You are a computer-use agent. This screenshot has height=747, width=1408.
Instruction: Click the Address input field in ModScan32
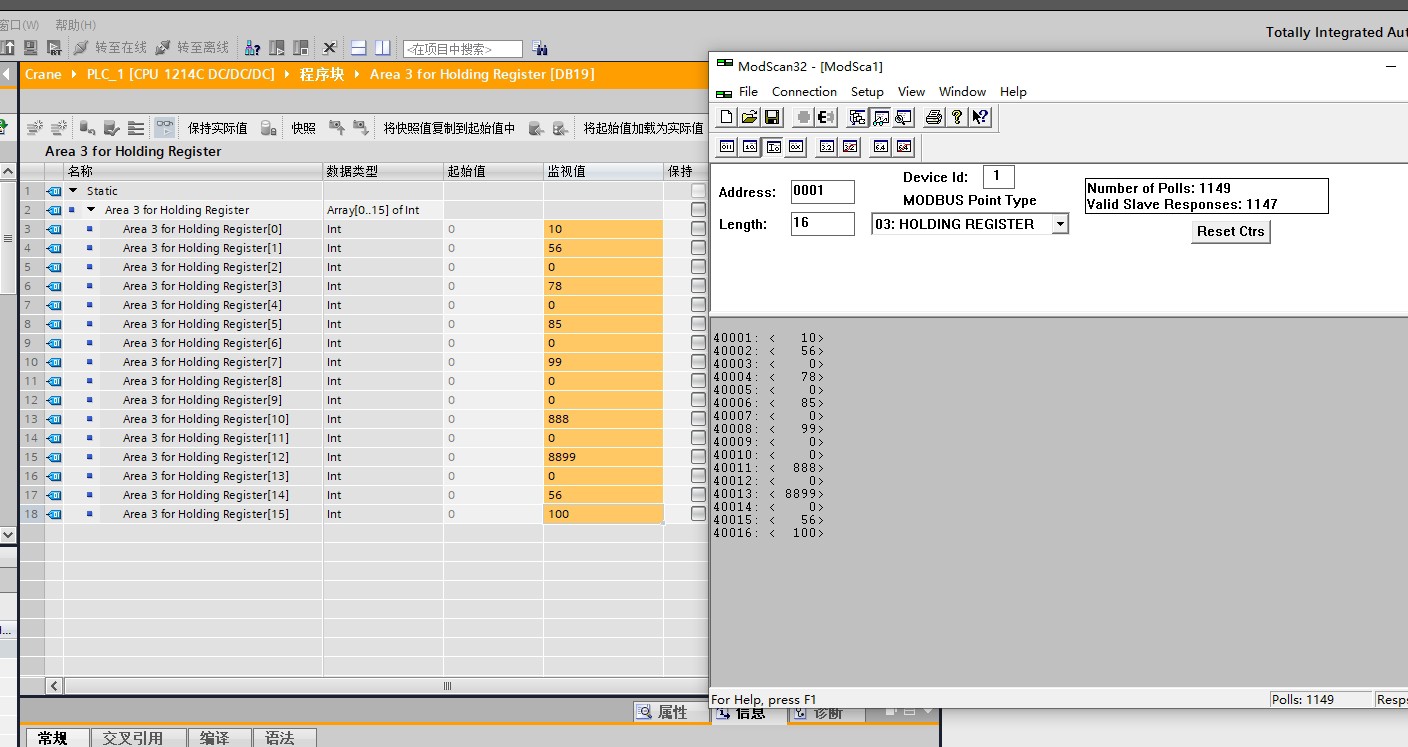point(822,191)
